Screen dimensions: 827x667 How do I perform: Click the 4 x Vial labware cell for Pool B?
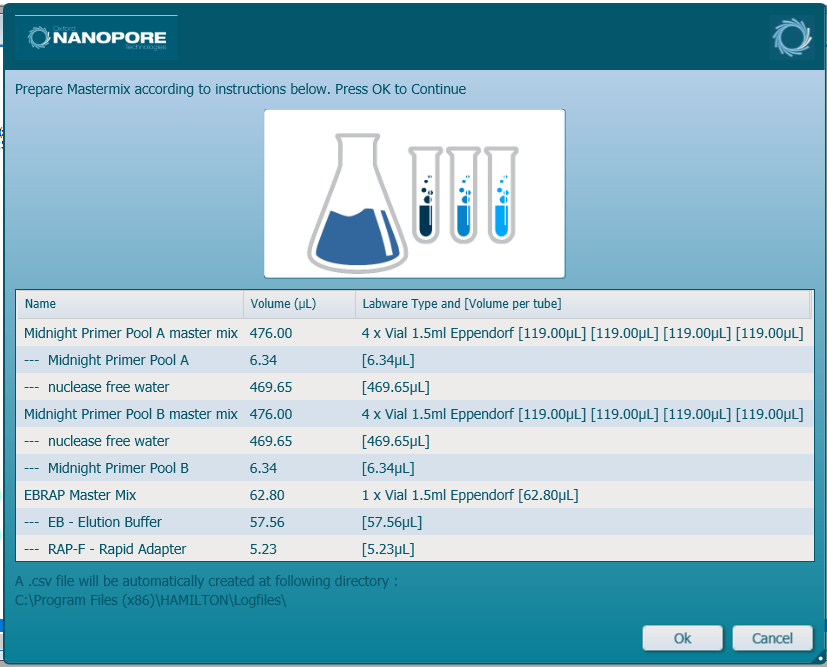tap(583, 414)
